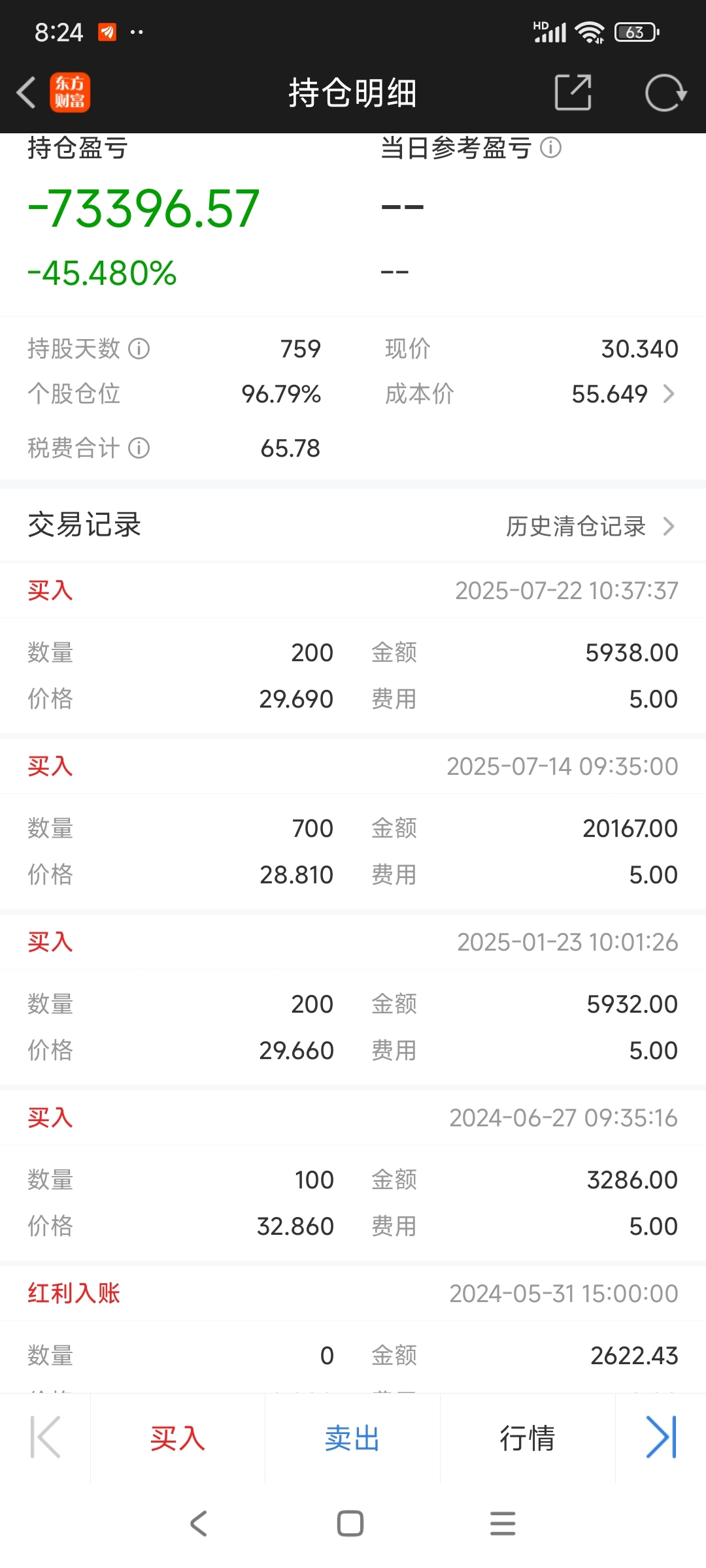This screenshot has width=706, height=1568.
Task: Jump to next holding arrow
Action: point(661,1437)
